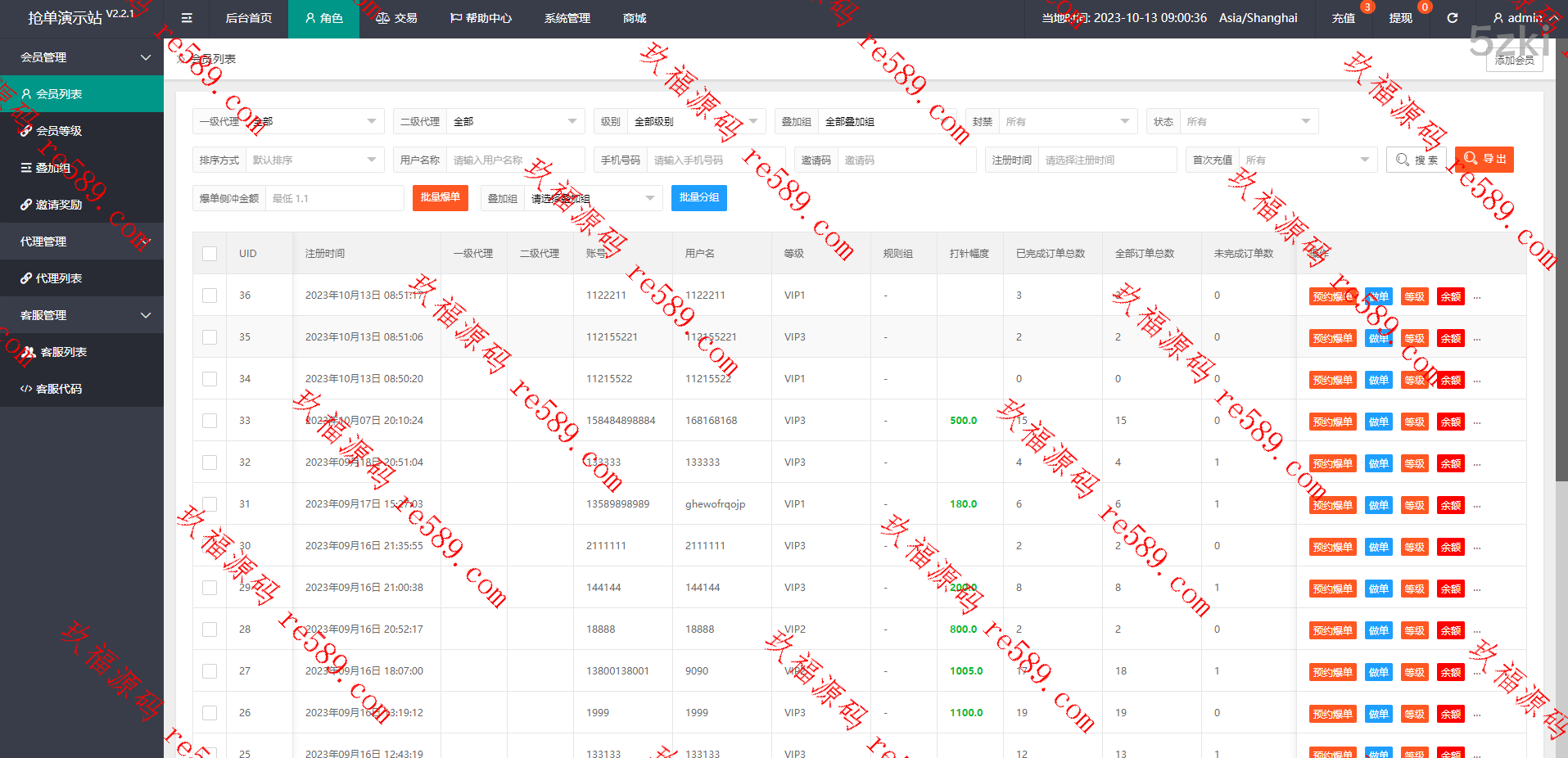The height and width of the screenshot is (758, 1568).
Task: Open the 提现 withdrawal notification
Action: point(1400,18)
